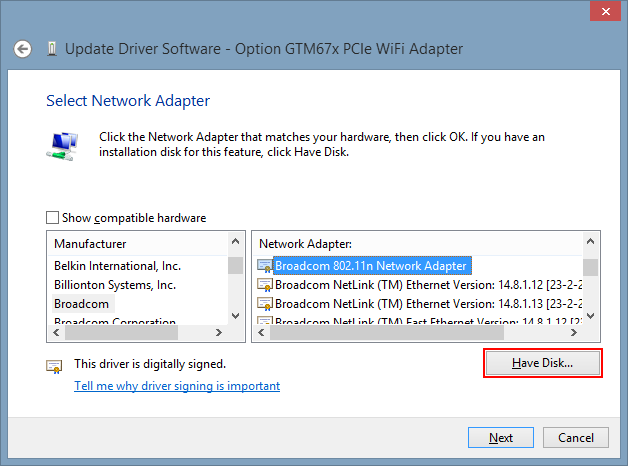
Task: Select Billionton Systems, Inc. manufacturer
Action: pyautogui.click(x=115, y=285)
